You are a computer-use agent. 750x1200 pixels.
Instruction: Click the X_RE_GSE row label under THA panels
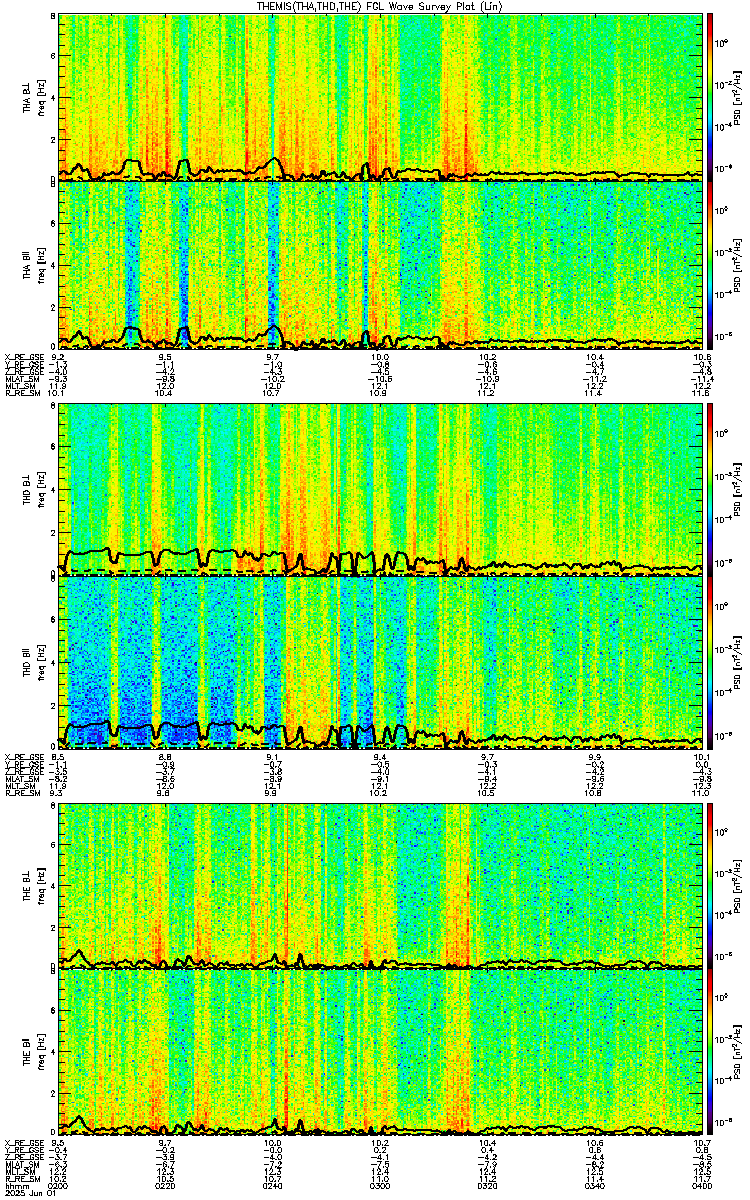coord(23,357)
